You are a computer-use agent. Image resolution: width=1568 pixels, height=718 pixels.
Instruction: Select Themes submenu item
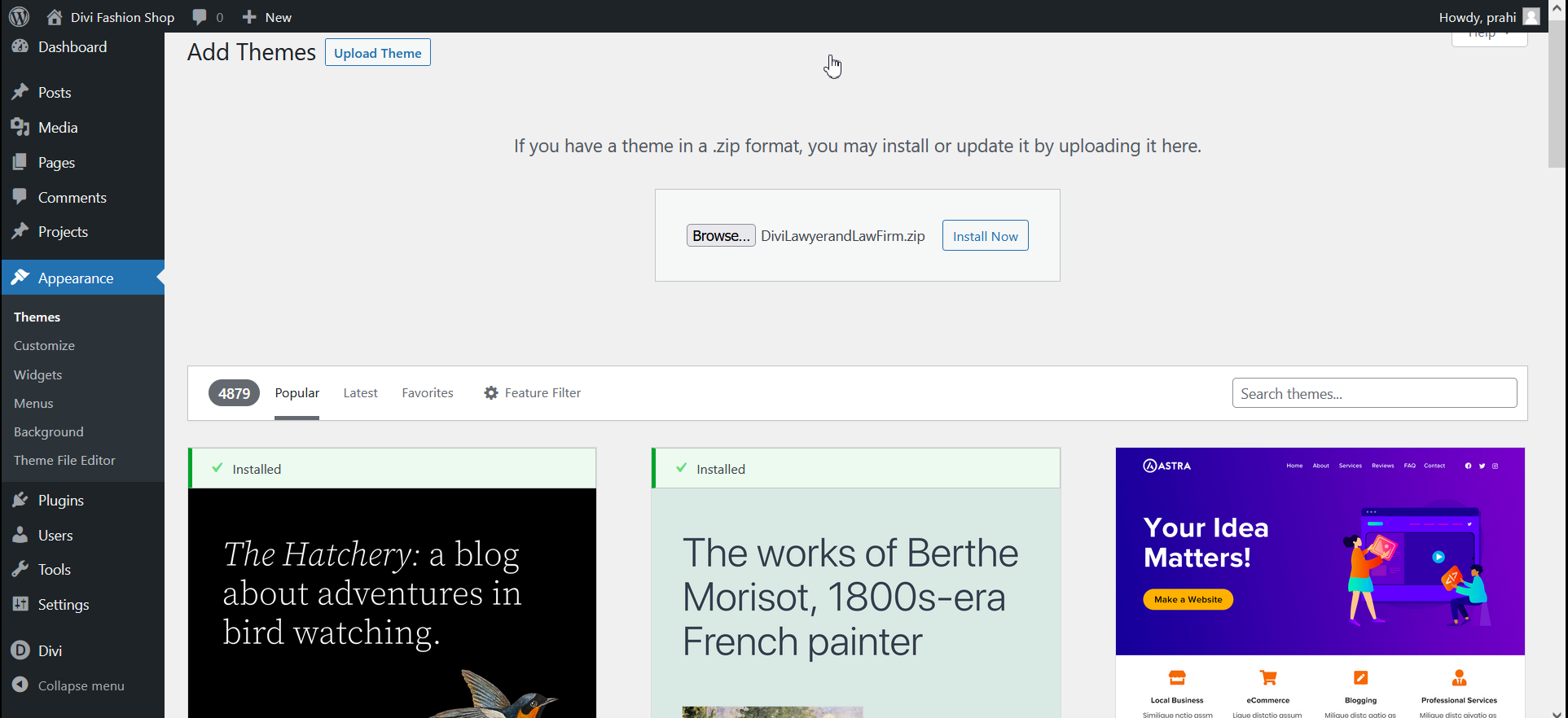[37, 317]
